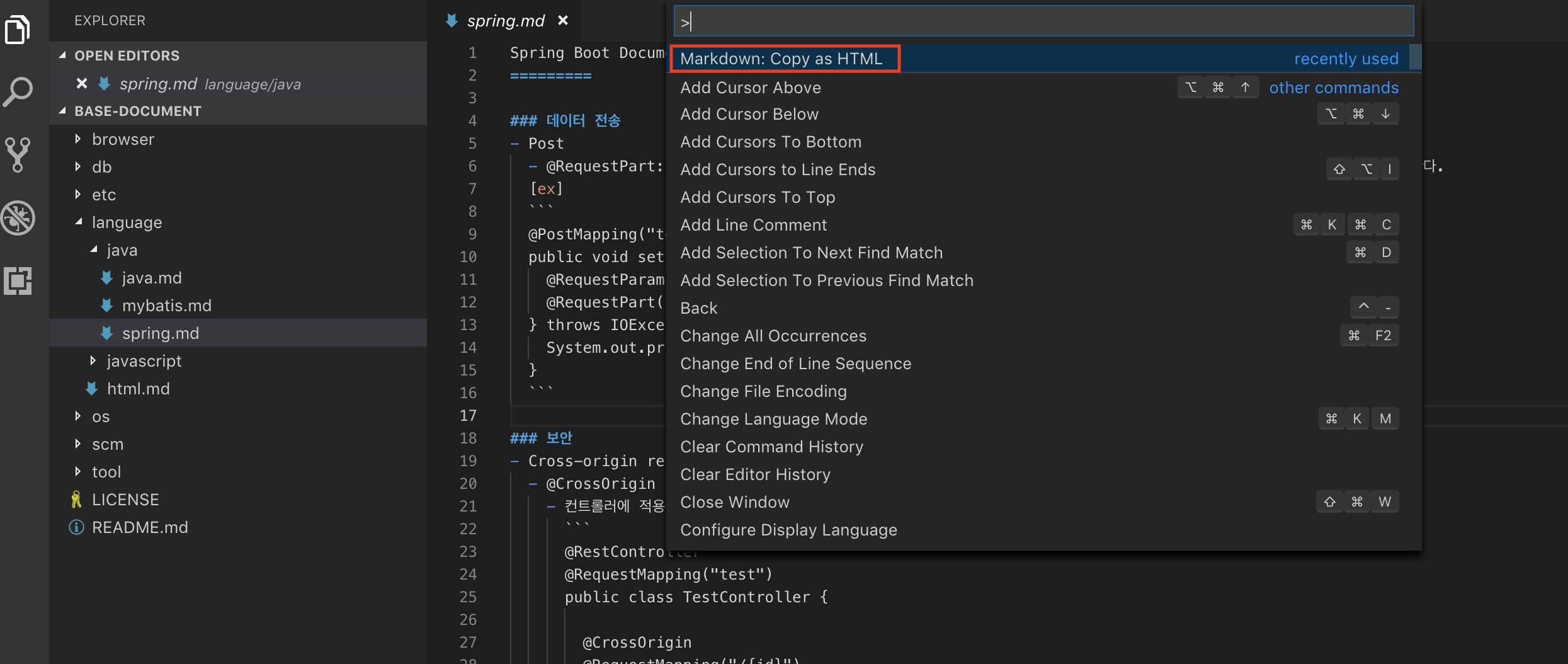Select Add Cursor Below command
Screen dimensions: 1568x664
pyautogui.click(x=1043, y=114)
